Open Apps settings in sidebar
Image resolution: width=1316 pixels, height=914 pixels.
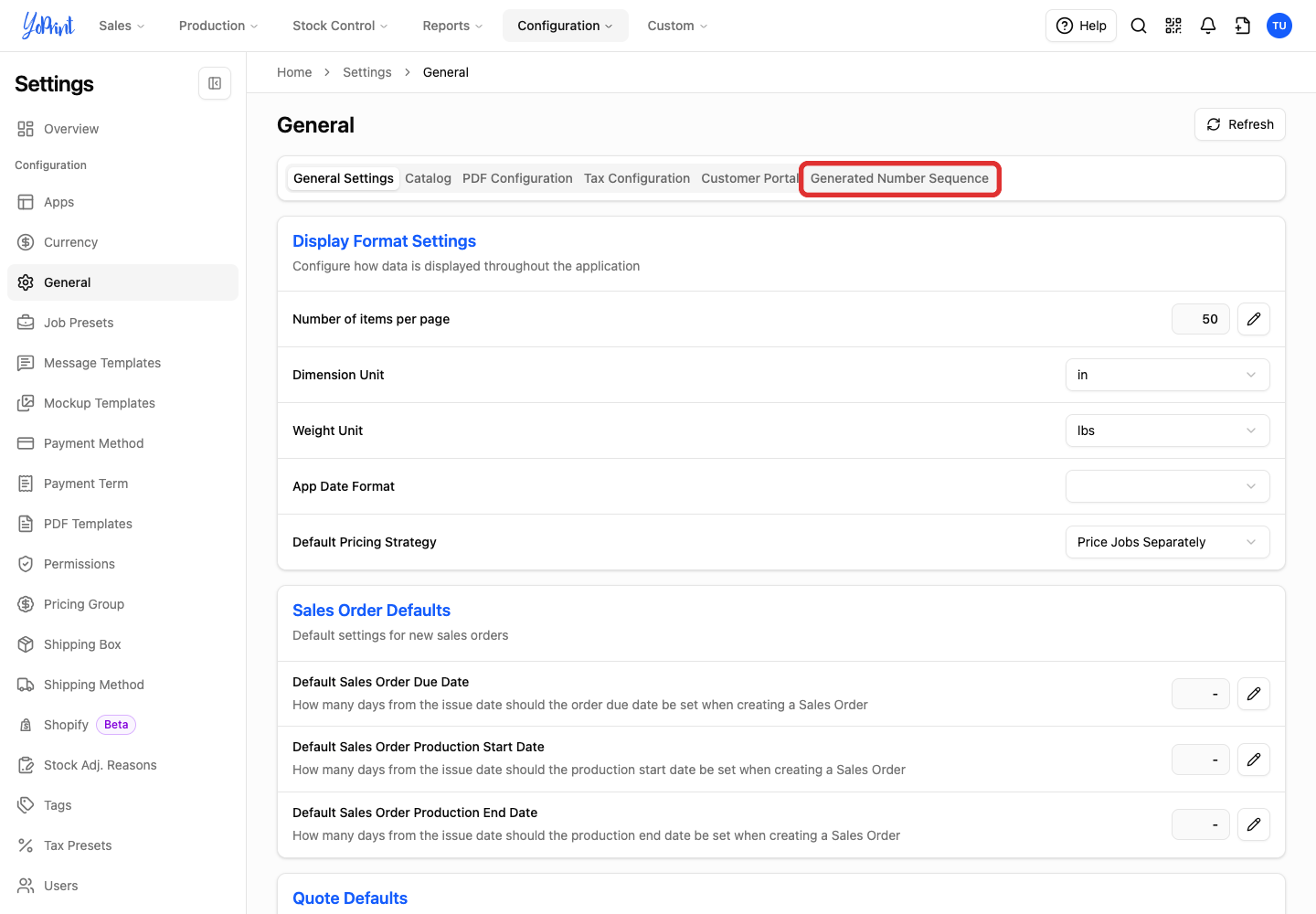pos(122,202)
